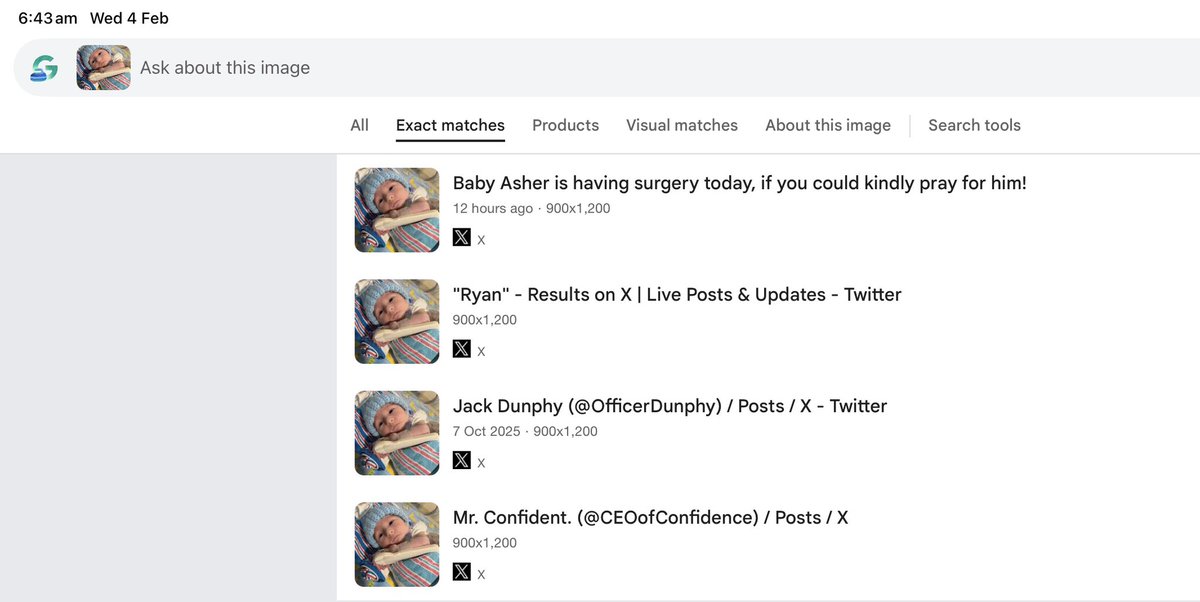Click thumbnail of the Mr. Confident result
The image size is (1200, 602).
pyautogui.click(x=397, y=544)
